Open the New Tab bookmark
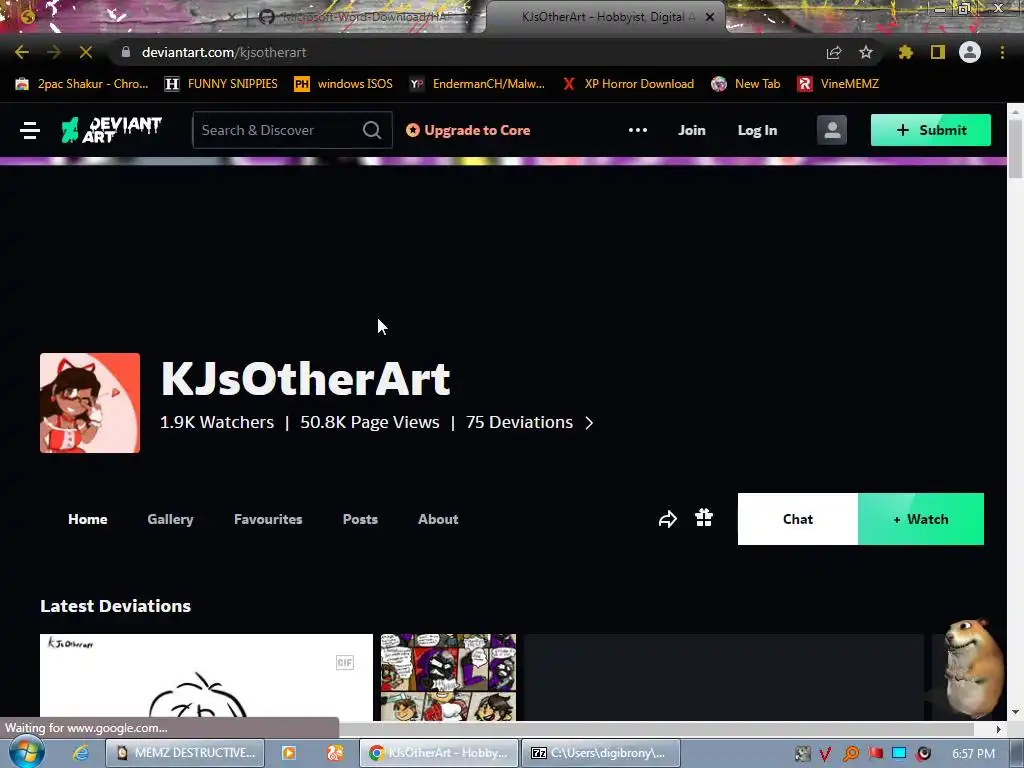Image resolution: width=1024 pixels, height=768 pixels. point(746,84)
